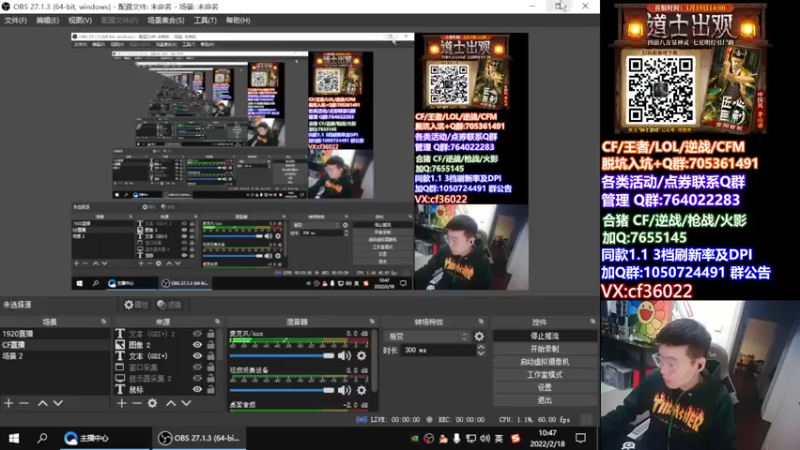Open 麦克风/Aux audio settings gear
The width and height of the screenshot is (800, 450).
point(361,356)
